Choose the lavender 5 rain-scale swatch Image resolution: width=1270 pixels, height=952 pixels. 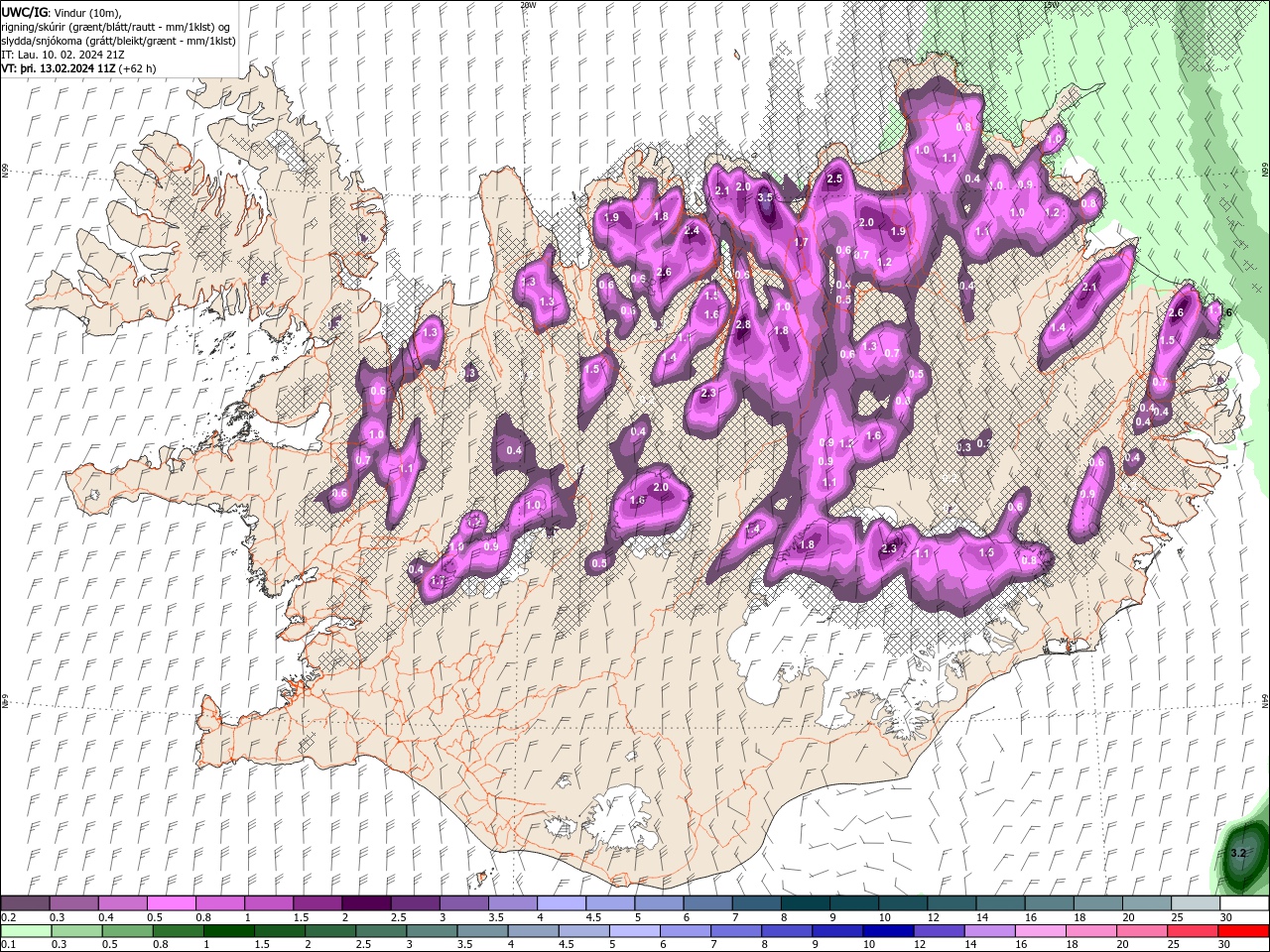click(x=633, y=931)
